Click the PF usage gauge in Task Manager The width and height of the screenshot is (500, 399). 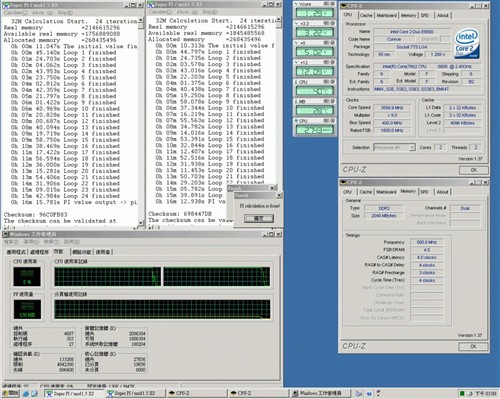[x=27, y=309]
